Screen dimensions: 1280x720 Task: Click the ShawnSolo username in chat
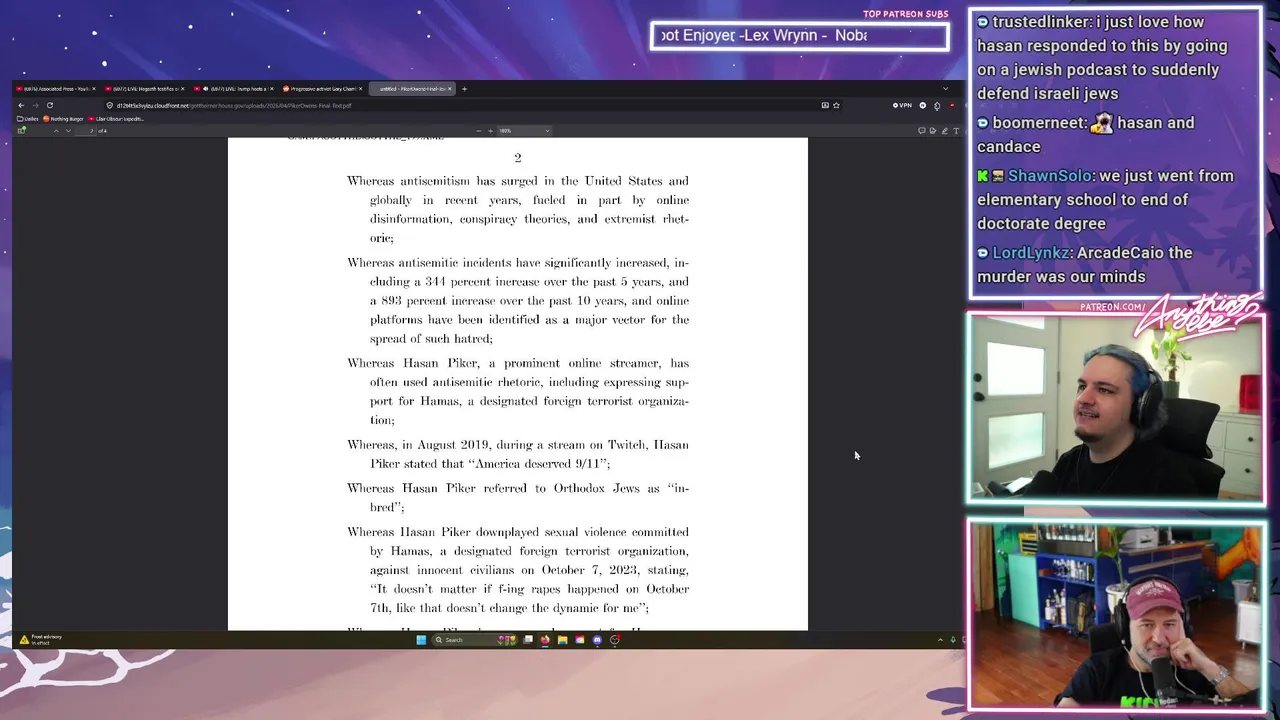coord(1050,176)
